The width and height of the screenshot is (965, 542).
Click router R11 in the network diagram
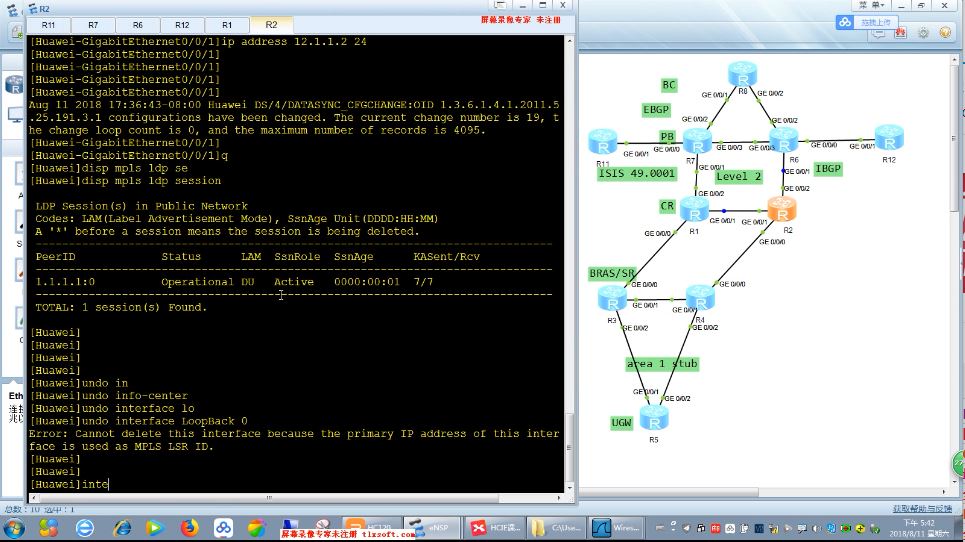[603, 142]
